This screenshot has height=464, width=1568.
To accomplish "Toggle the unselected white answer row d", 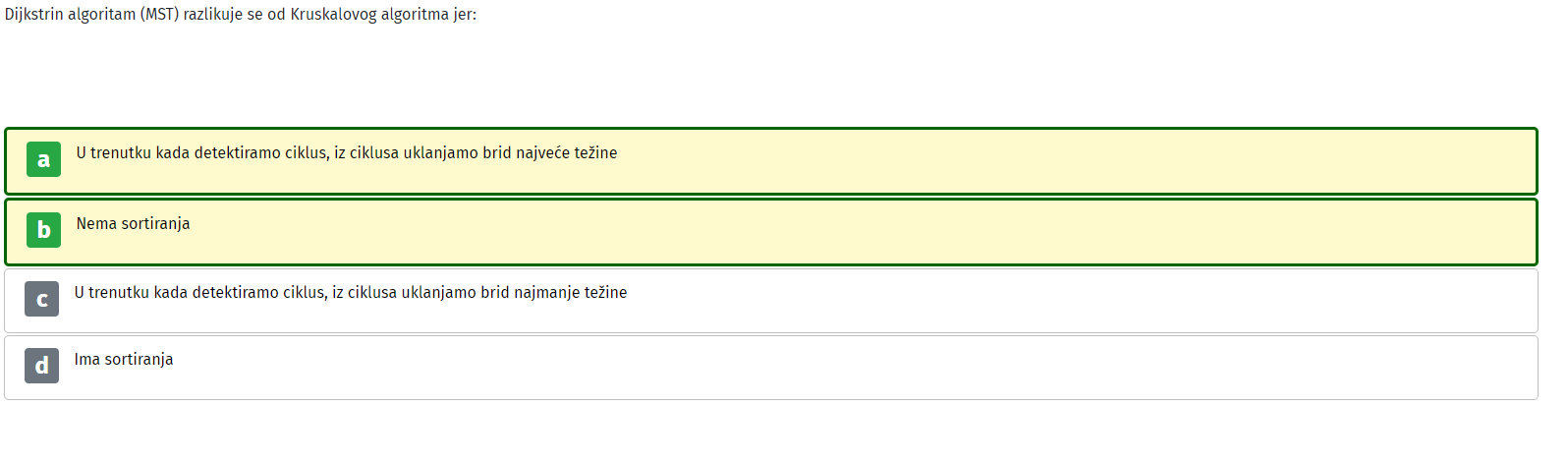I will point(771,368).
